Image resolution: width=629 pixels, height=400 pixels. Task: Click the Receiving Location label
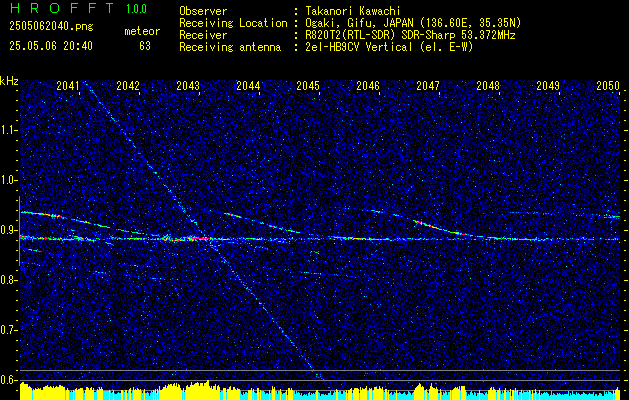[x=233, y=23]
